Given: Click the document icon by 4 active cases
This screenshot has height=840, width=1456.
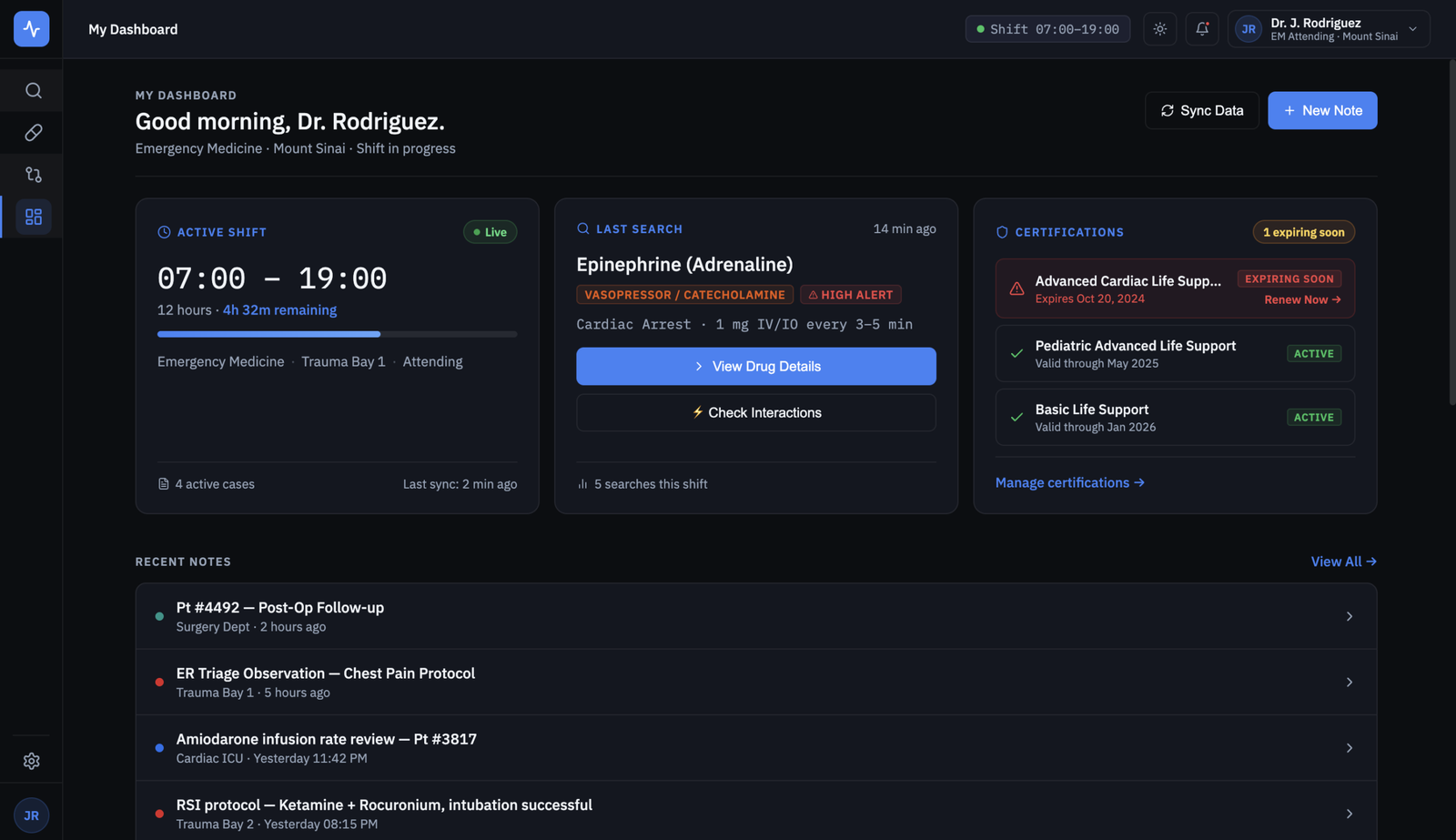Looking at the screenshot, I should pos(164,484).
